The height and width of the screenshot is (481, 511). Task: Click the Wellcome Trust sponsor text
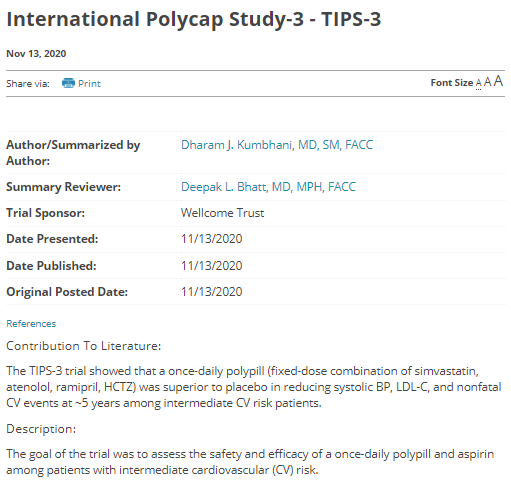(222, 213)
